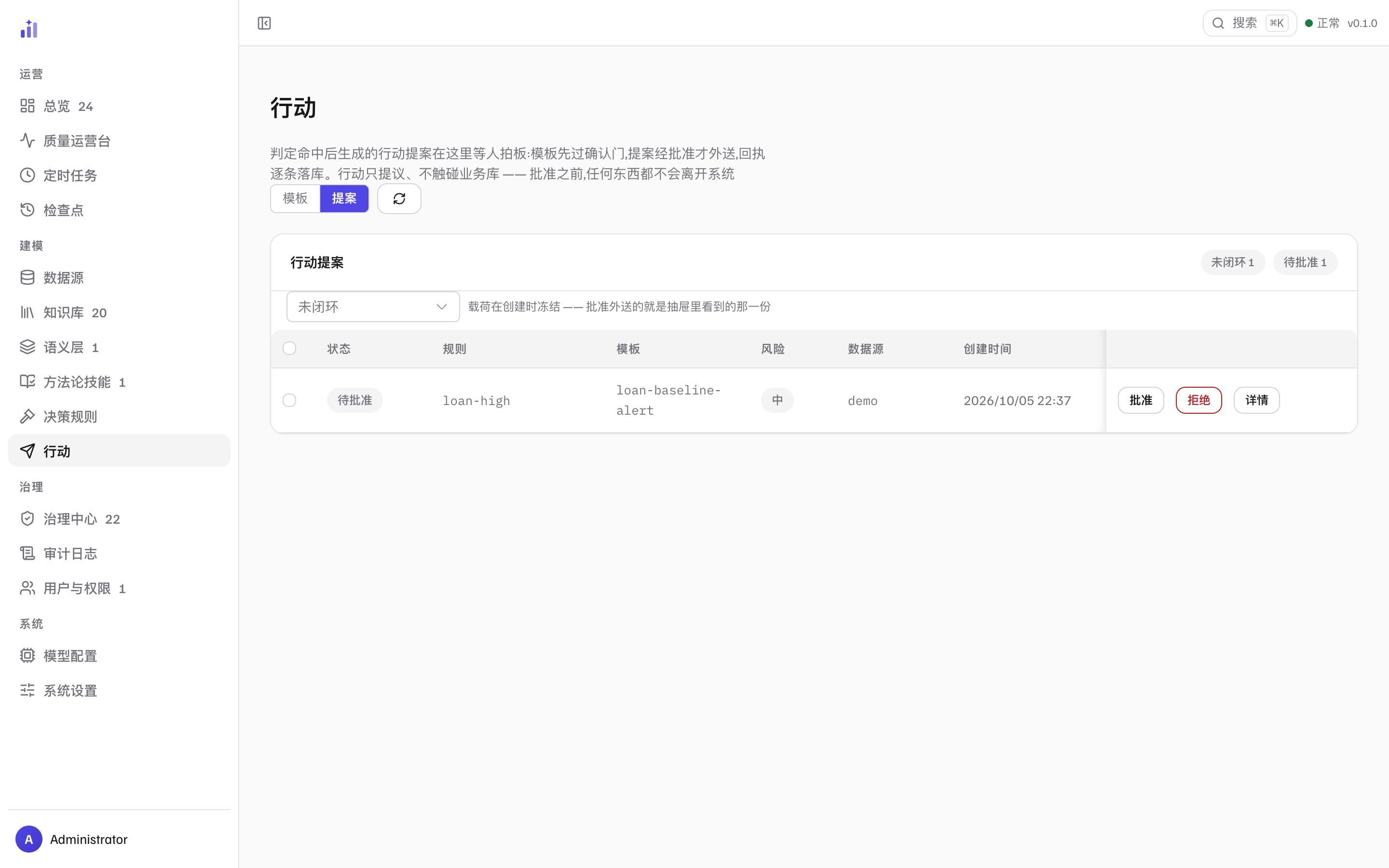
Task: Click the demo data source cell
Action: coord(863,401)
